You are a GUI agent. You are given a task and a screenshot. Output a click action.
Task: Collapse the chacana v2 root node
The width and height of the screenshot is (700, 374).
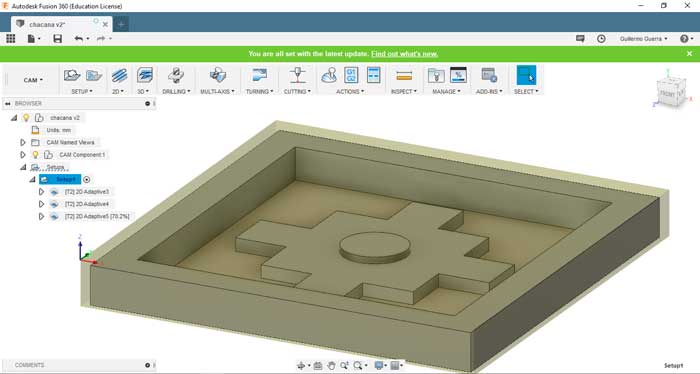[x=14, y=118]
